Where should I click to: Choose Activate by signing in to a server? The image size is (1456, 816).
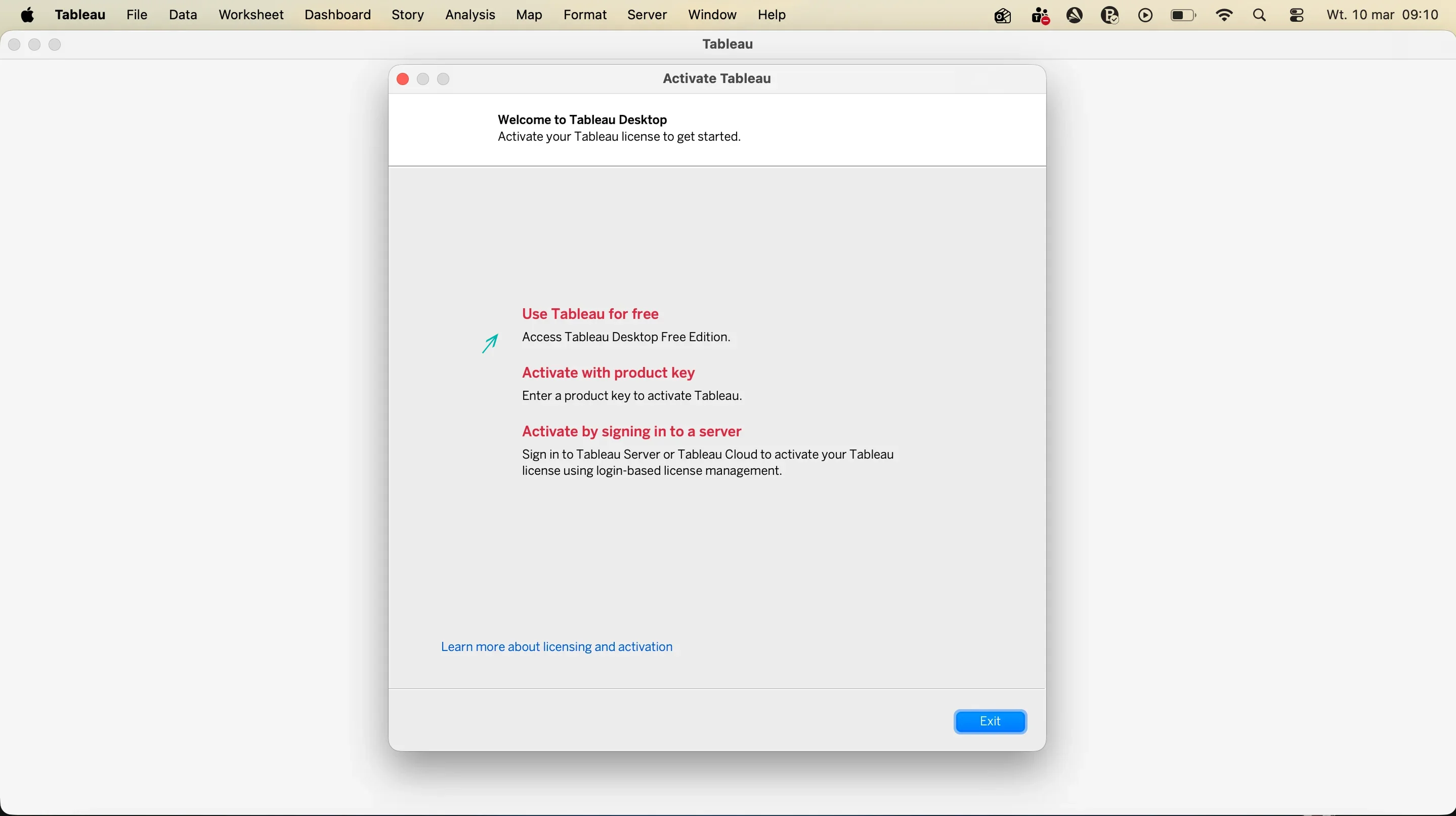point(631,431)
